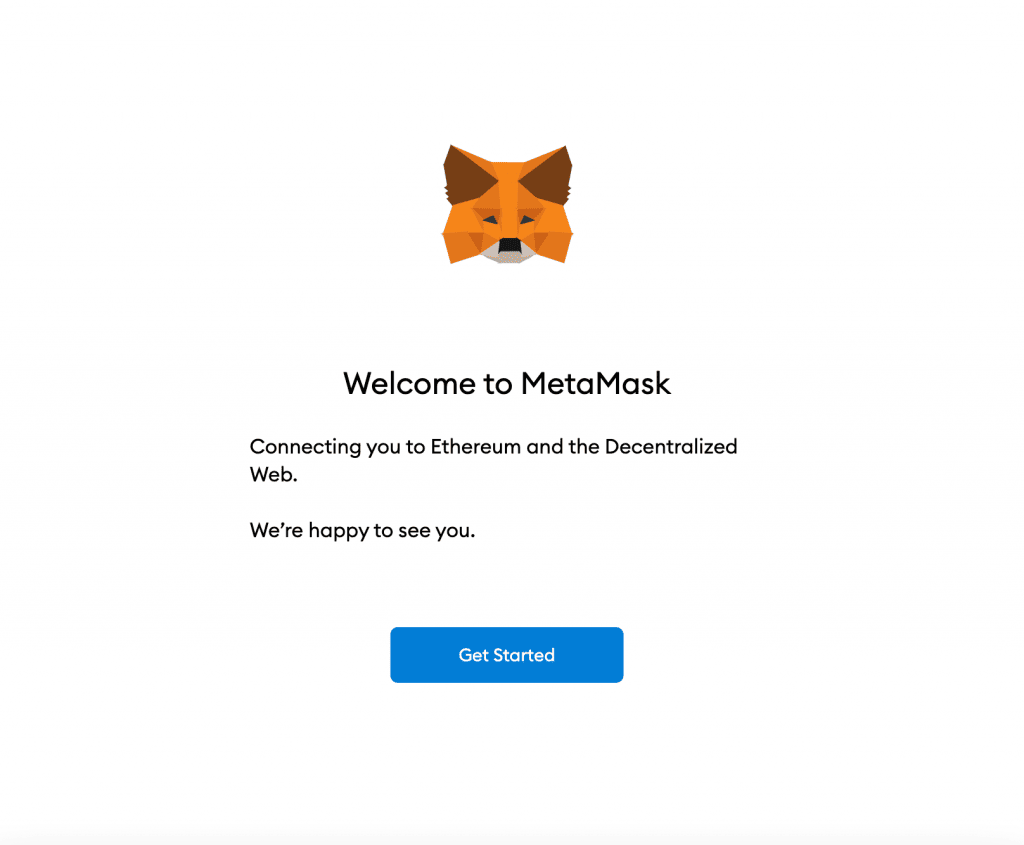Click the word MetaMask in heading
The width and height of the screenshot is (1024, 845).
pyautogui.click(x=596, y=383)
